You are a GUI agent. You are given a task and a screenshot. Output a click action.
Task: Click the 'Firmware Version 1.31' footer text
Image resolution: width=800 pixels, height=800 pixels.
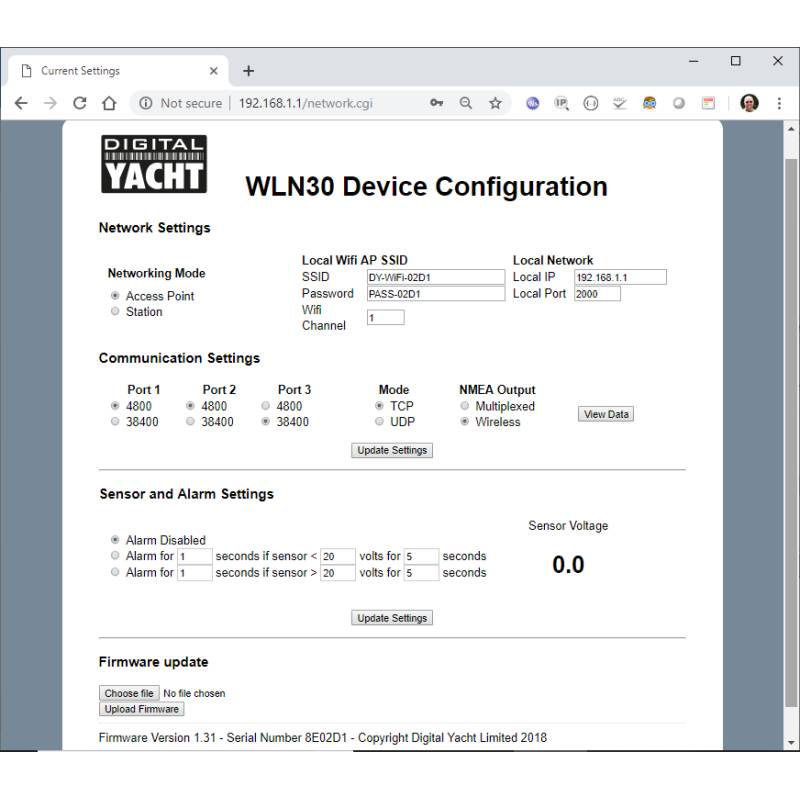157,737
